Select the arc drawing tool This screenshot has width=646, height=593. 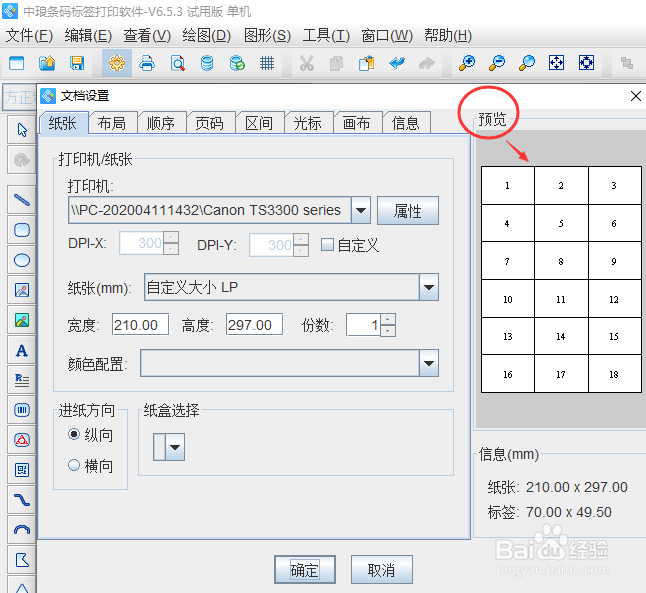point(22,530)
